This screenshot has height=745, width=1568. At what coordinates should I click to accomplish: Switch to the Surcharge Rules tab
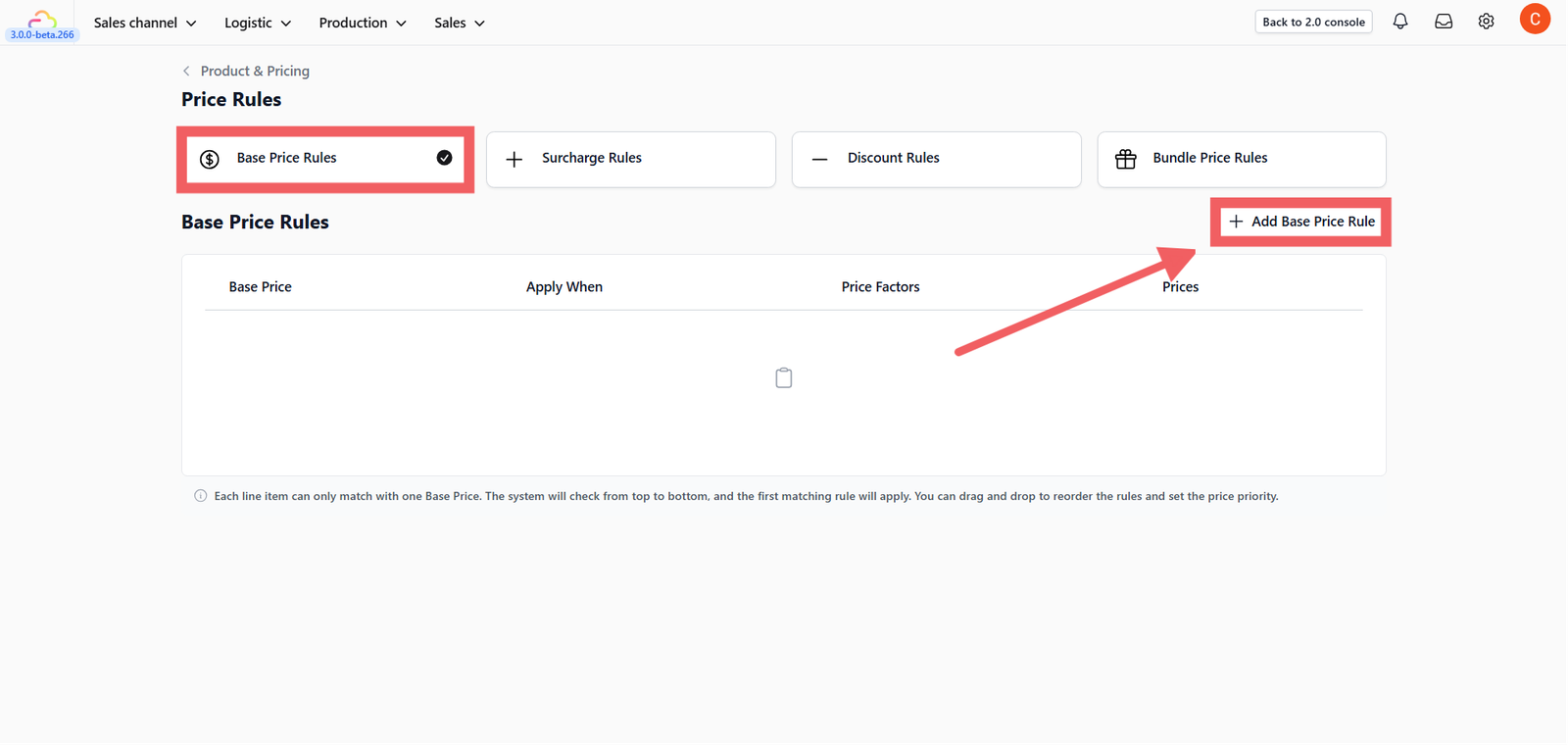click(631, 159)
